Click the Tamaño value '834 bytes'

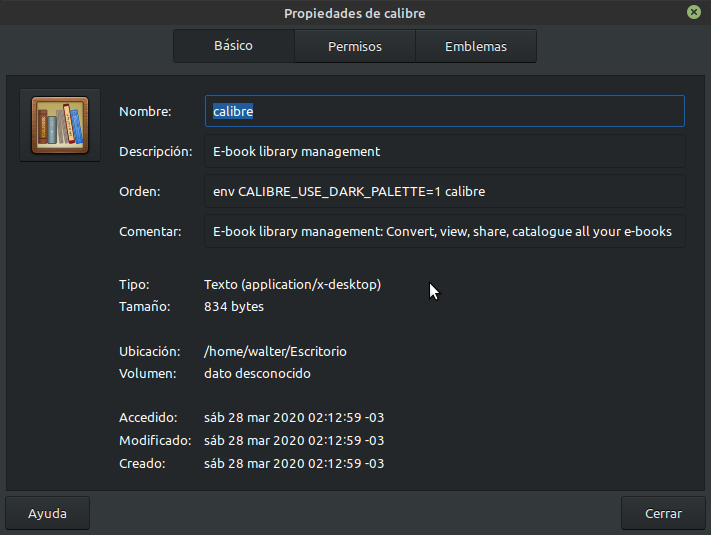pos(234,307)
